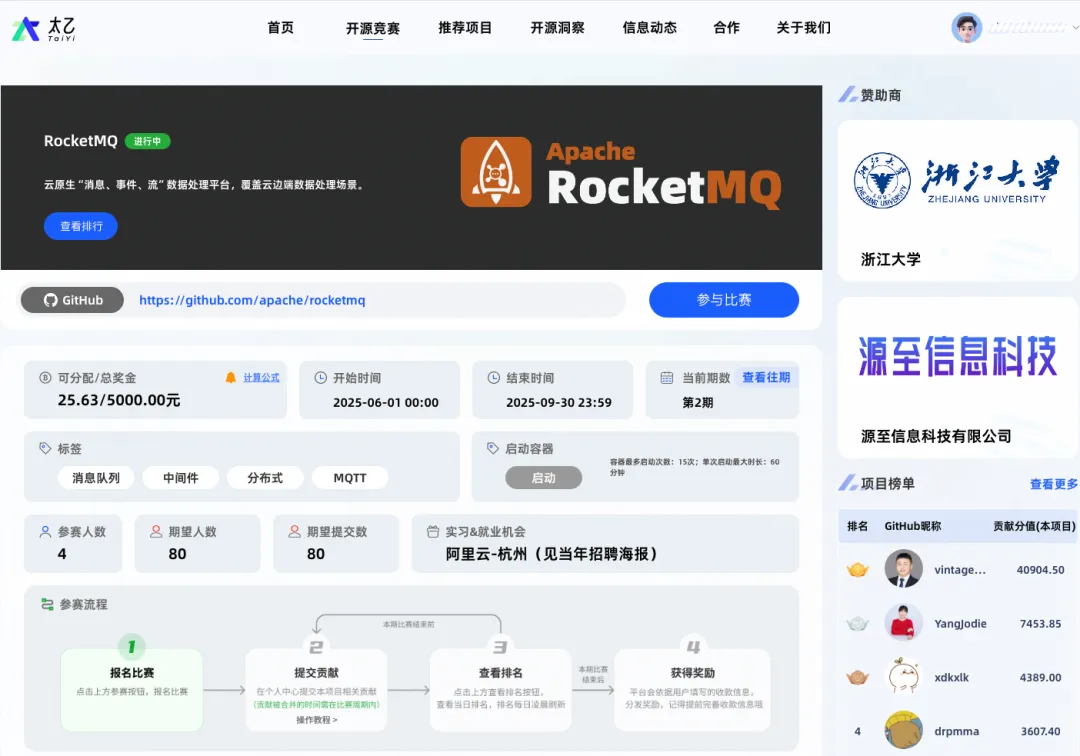Click step 2 提交贡献 card

[316, 689]
